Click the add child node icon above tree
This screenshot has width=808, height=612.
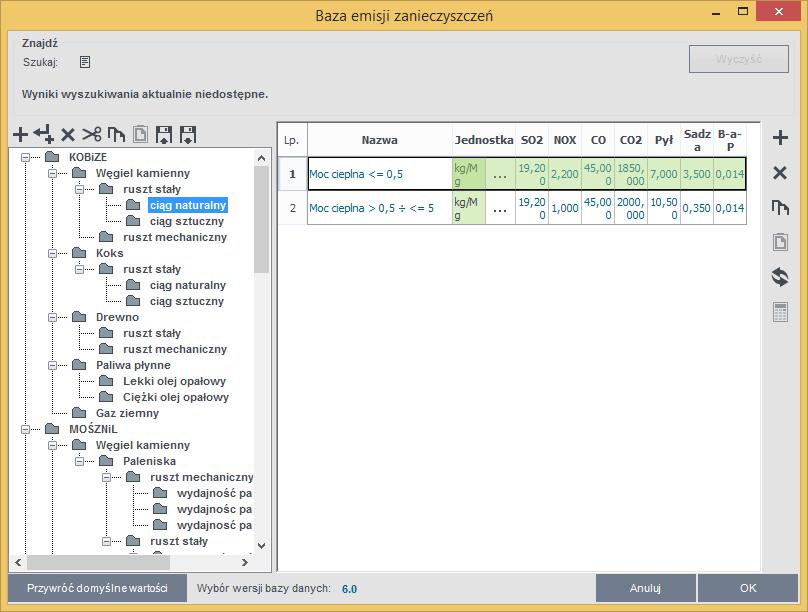tap(44, 134)
